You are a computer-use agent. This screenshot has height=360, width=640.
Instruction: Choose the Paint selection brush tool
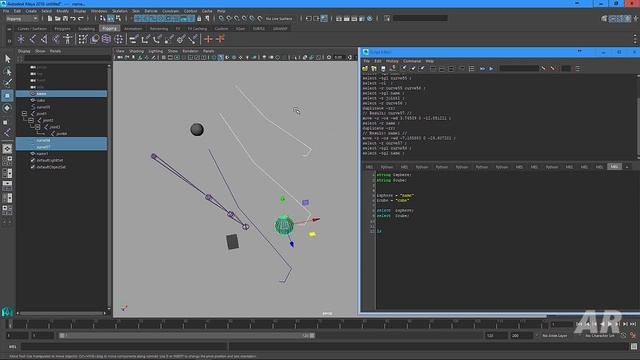click(7, 83)
